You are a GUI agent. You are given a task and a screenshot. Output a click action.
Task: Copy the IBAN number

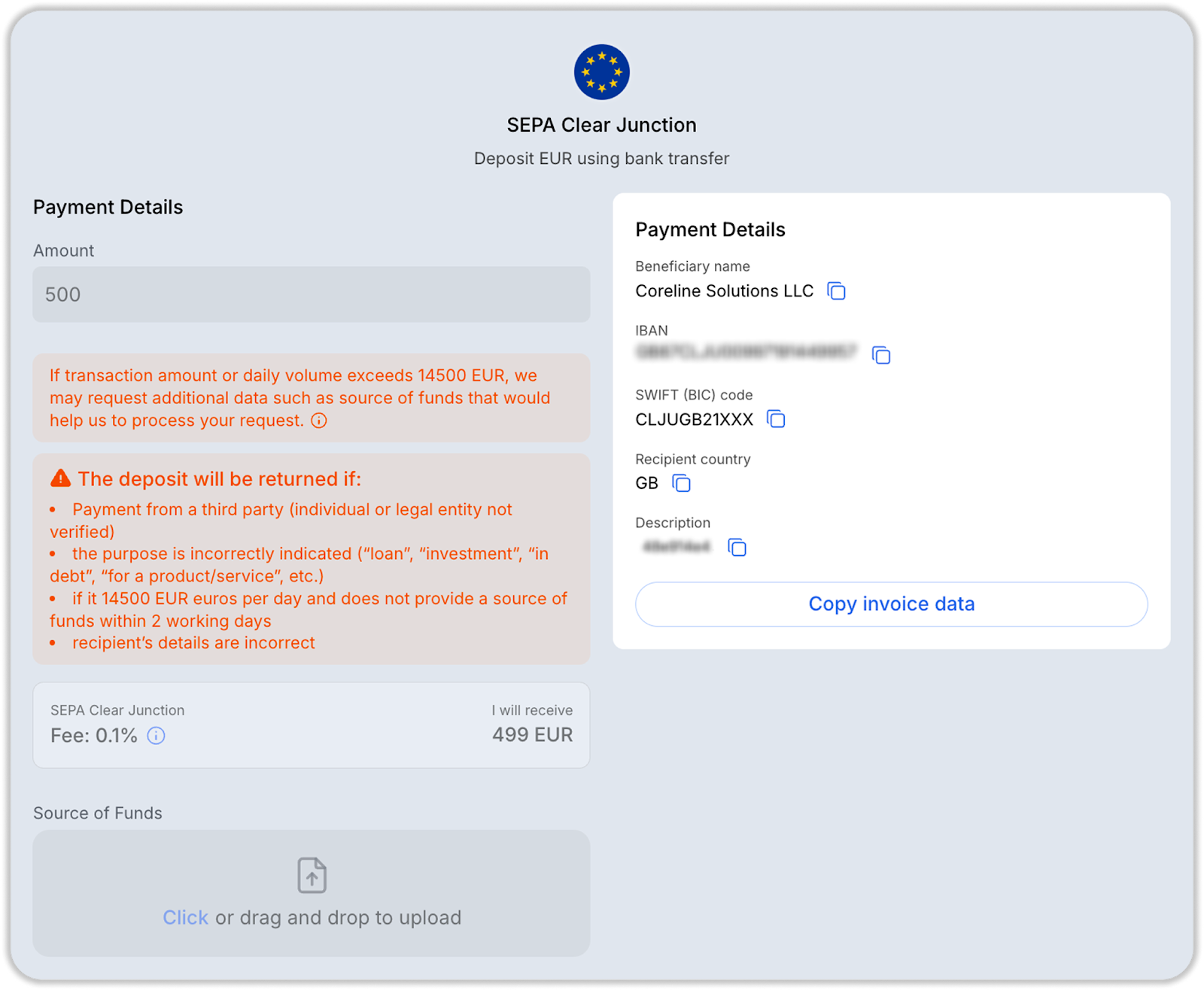(x=880, y=355)
